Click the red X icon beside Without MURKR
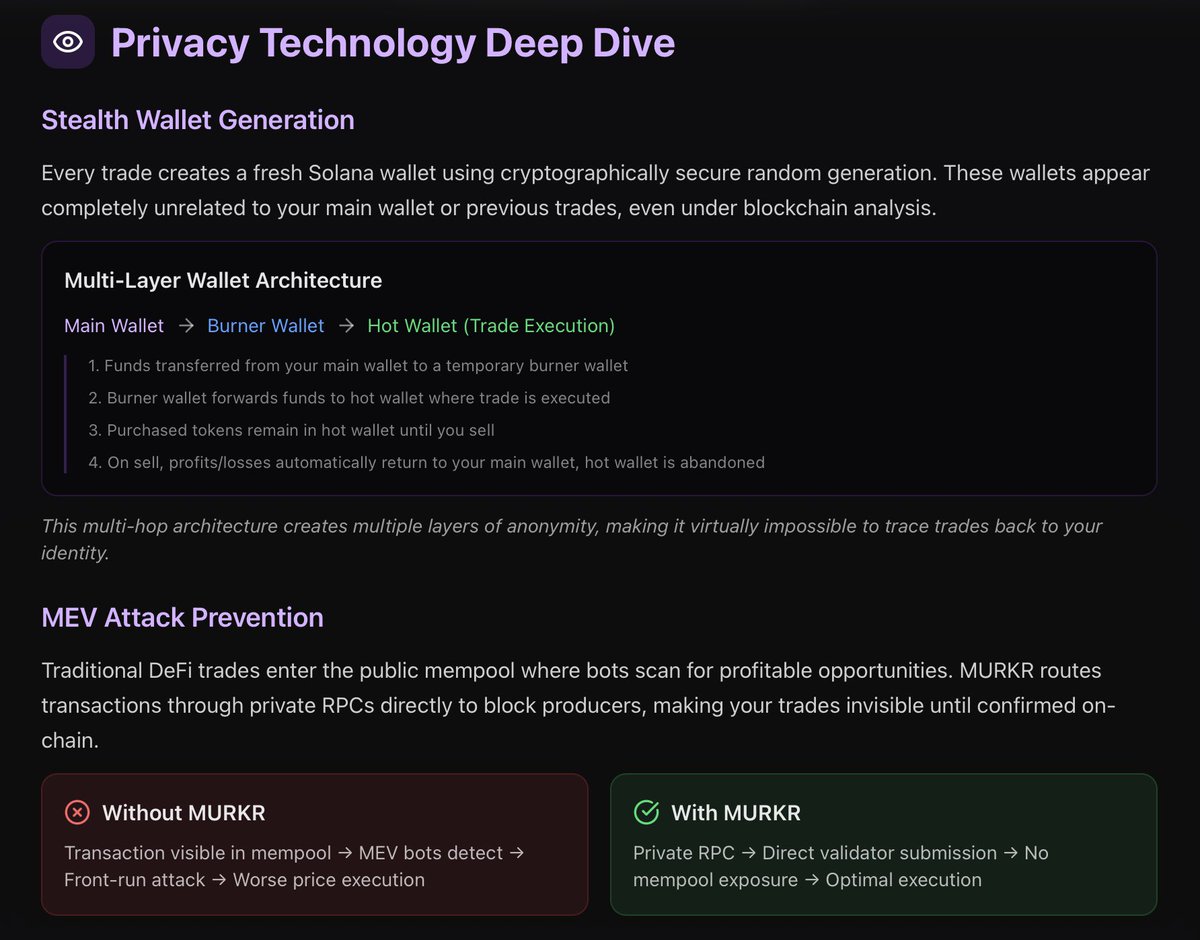 click(x=77, y=812)
